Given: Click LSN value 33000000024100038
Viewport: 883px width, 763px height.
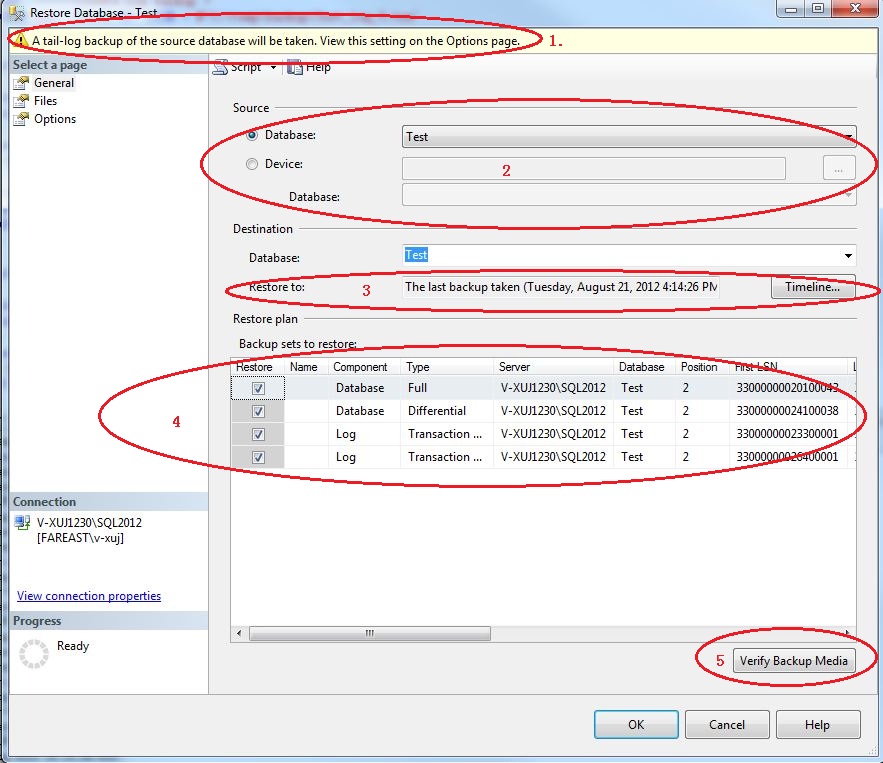Looking at the screenshot, I should click(787, 411).
